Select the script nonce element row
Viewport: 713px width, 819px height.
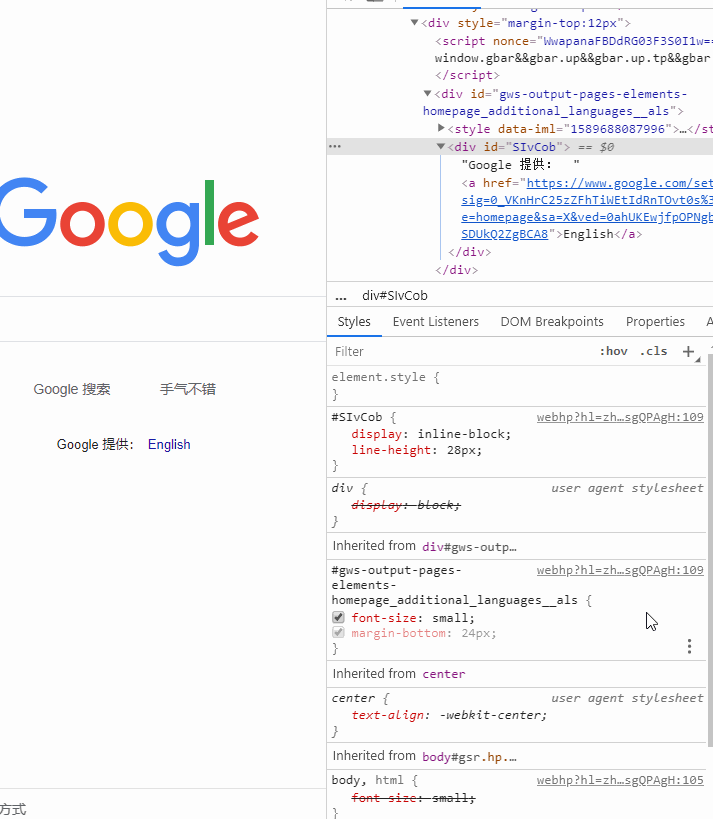(574, 41)
